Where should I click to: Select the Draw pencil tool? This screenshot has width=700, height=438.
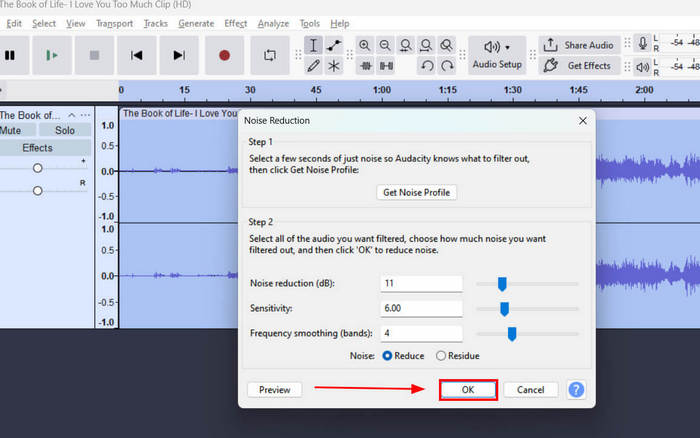(313, 66)
